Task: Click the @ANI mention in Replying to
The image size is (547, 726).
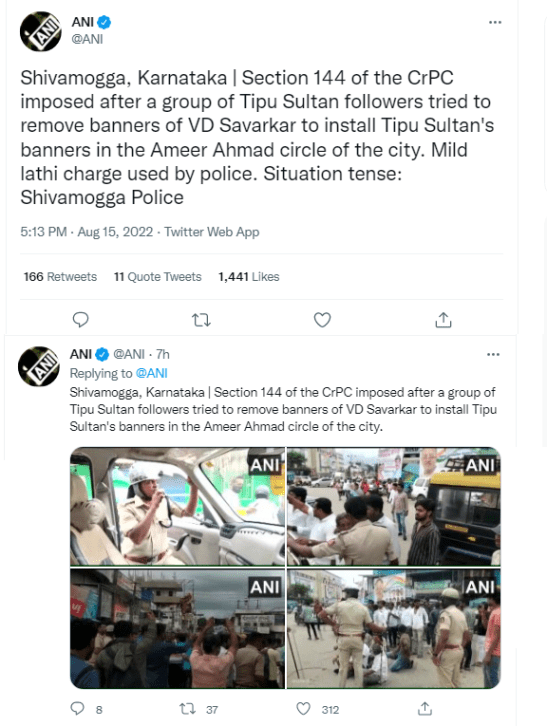Action: 151,373
